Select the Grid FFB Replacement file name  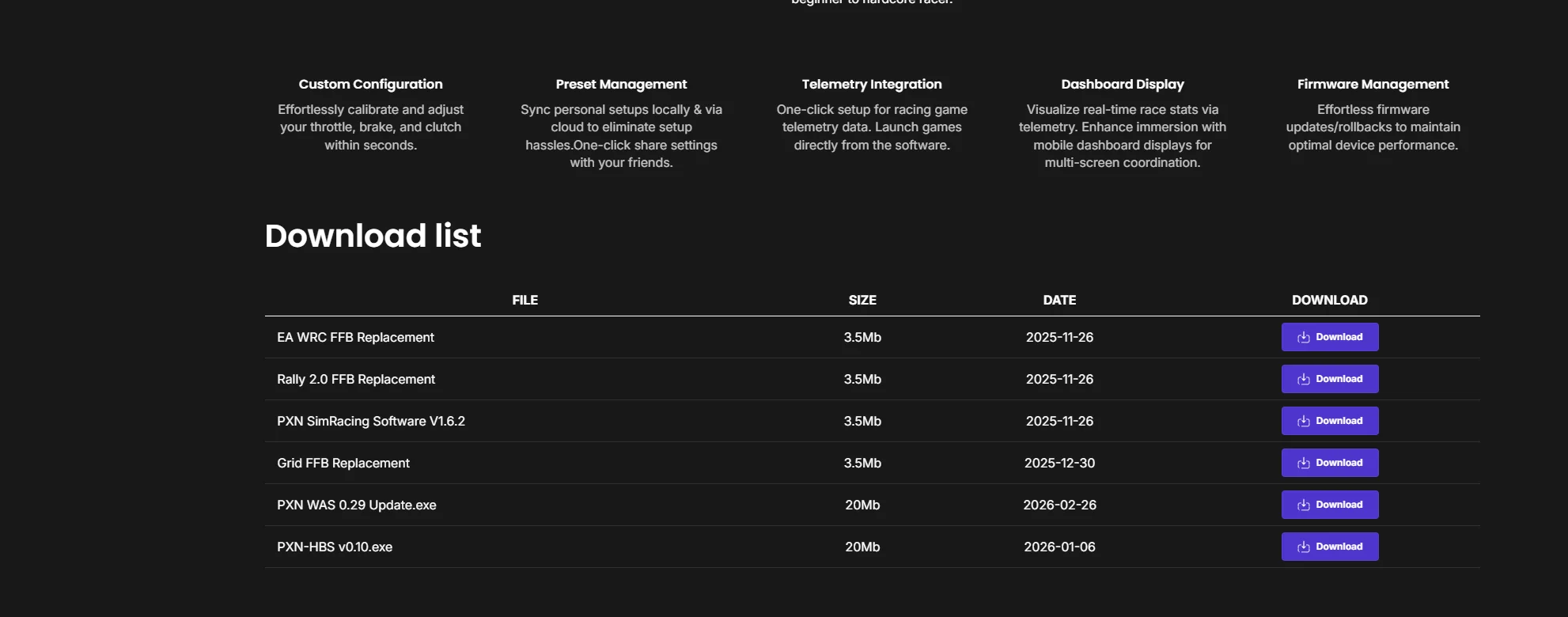pos(343,463)
